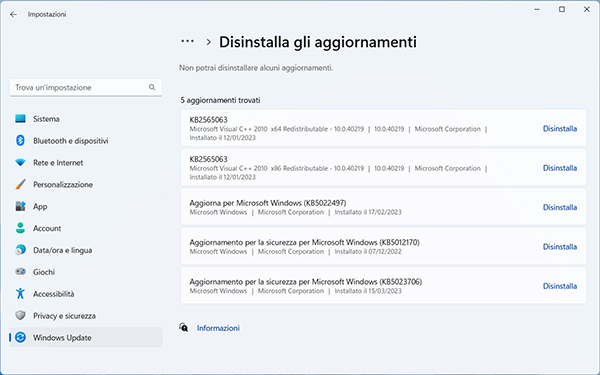Click the Windows Update sync icon
The height and width of the screenshot is (375, 600).
pyautogui.click(x=20, y=338)
